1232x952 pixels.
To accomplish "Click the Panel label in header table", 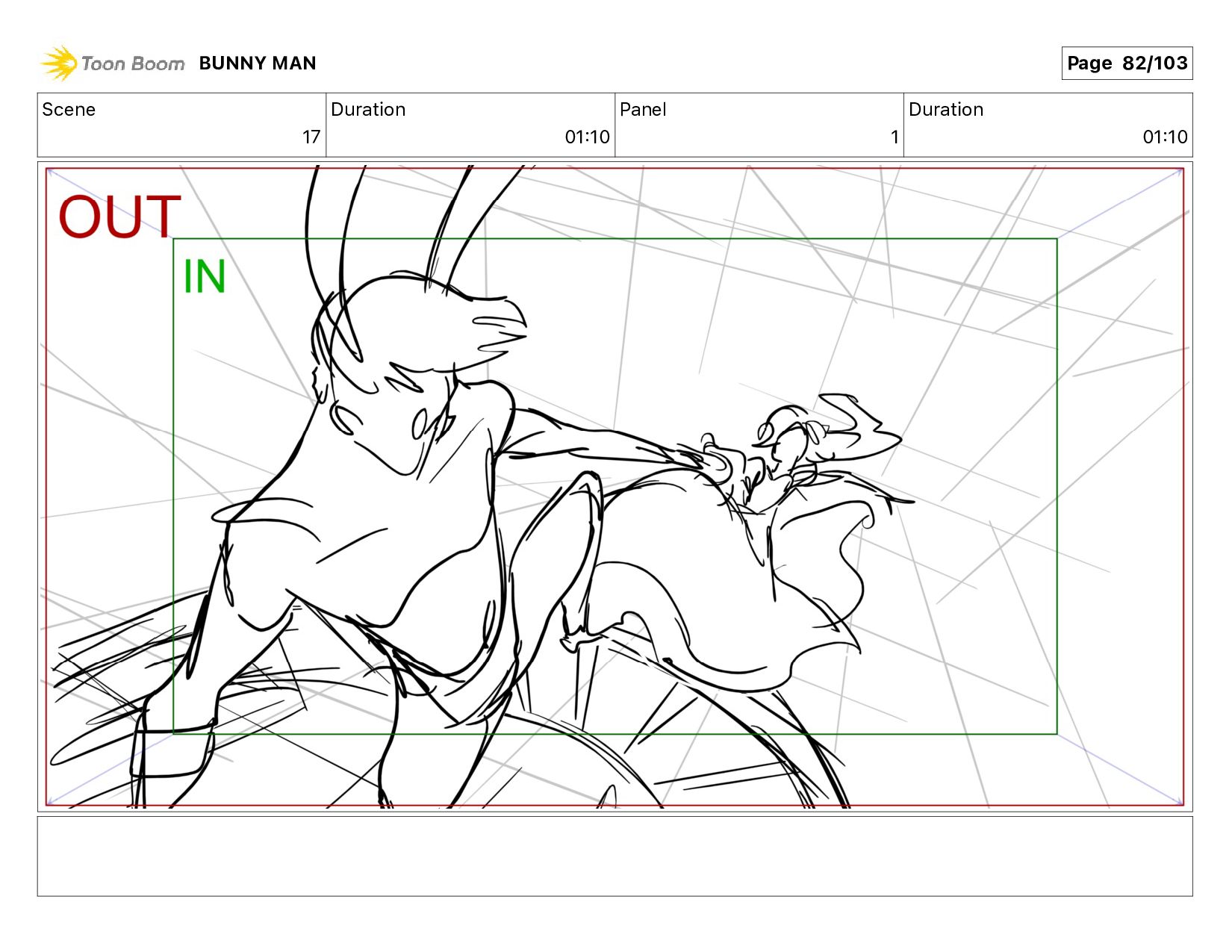I will [643, 110].
